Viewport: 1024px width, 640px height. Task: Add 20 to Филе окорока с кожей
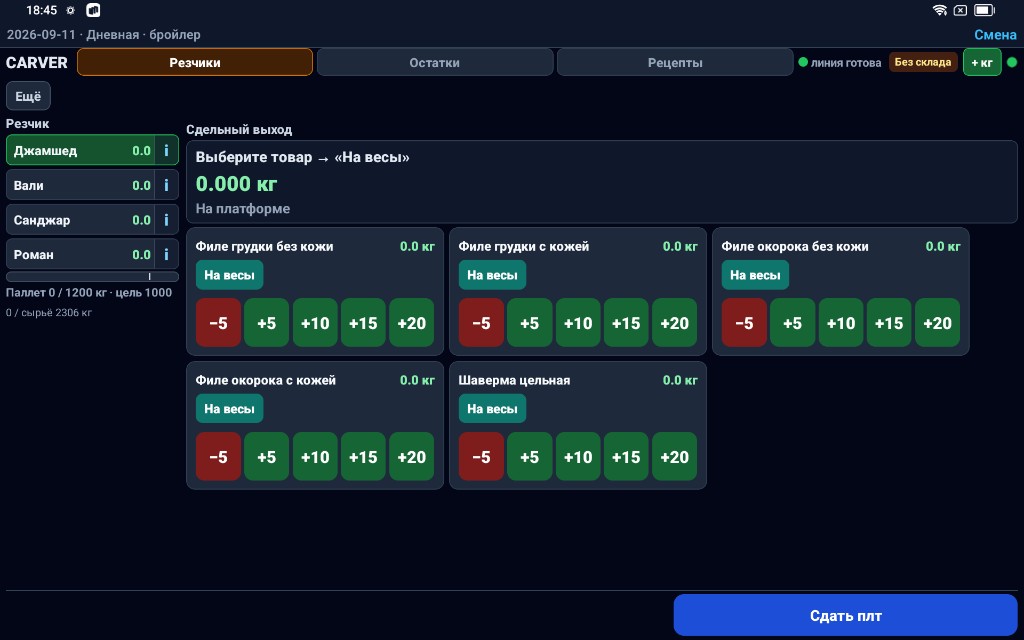411,456
